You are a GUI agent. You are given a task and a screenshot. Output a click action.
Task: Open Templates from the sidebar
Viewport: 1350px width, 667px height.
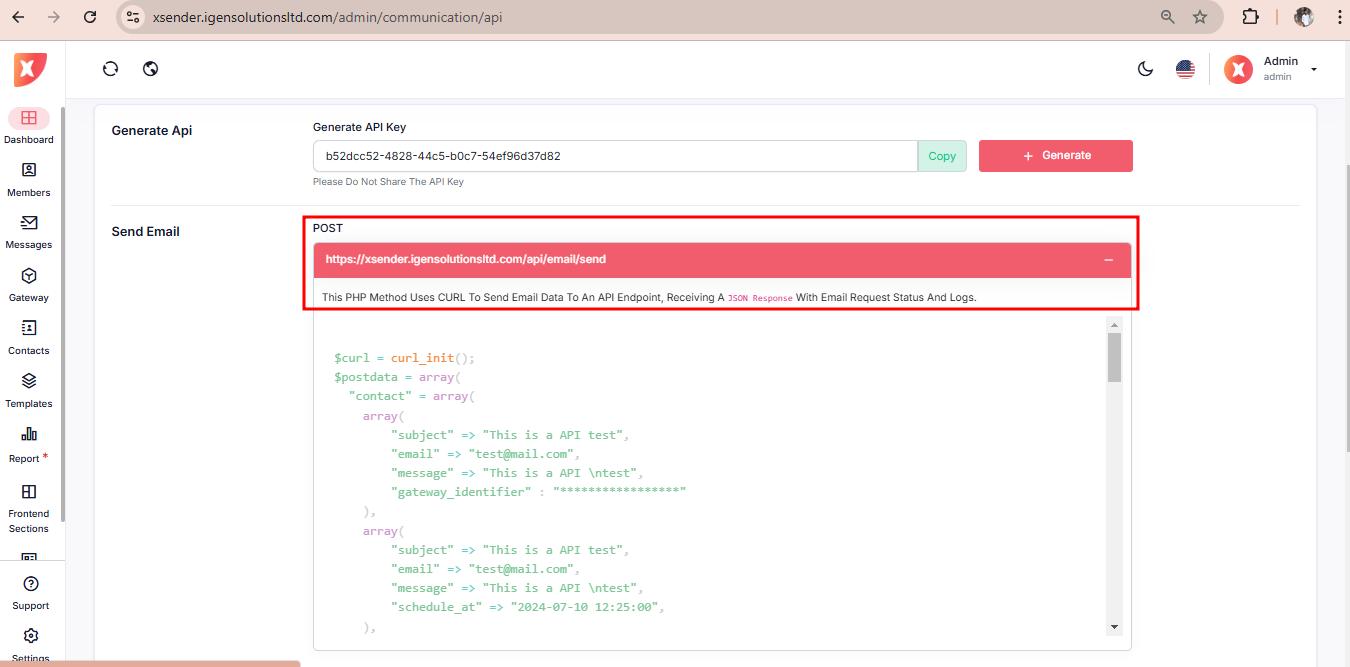click(x=29, y=382)
